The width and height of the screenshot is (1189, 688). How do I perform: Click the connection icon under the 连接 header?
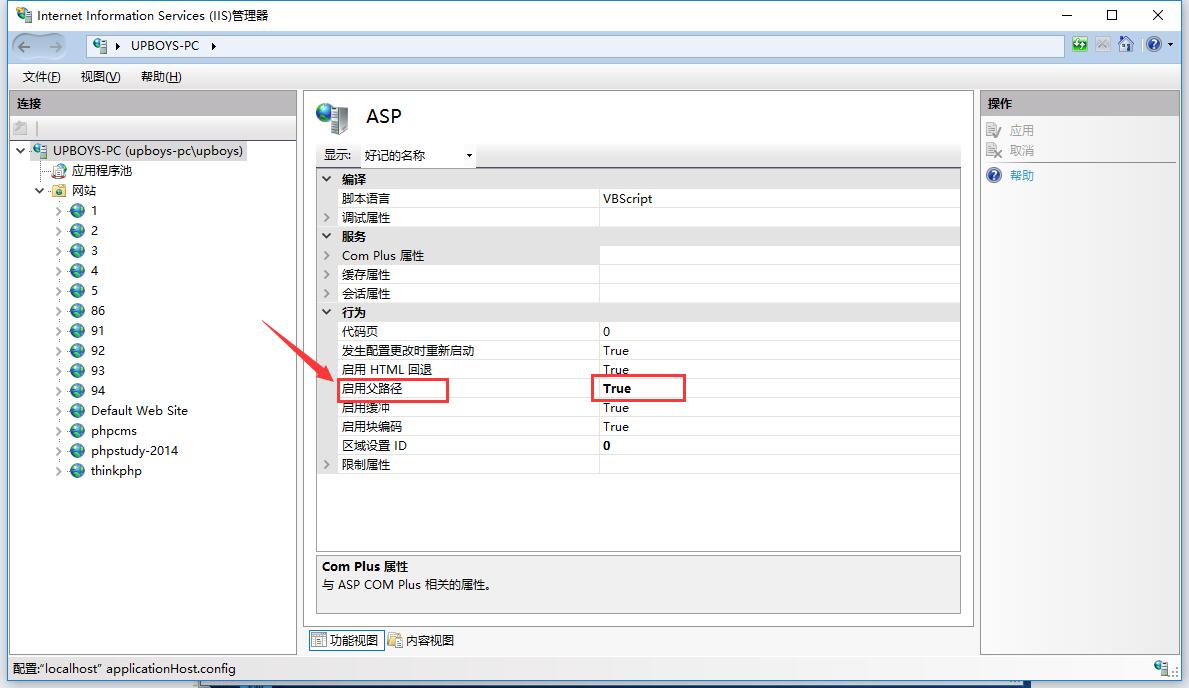point(20,128)
